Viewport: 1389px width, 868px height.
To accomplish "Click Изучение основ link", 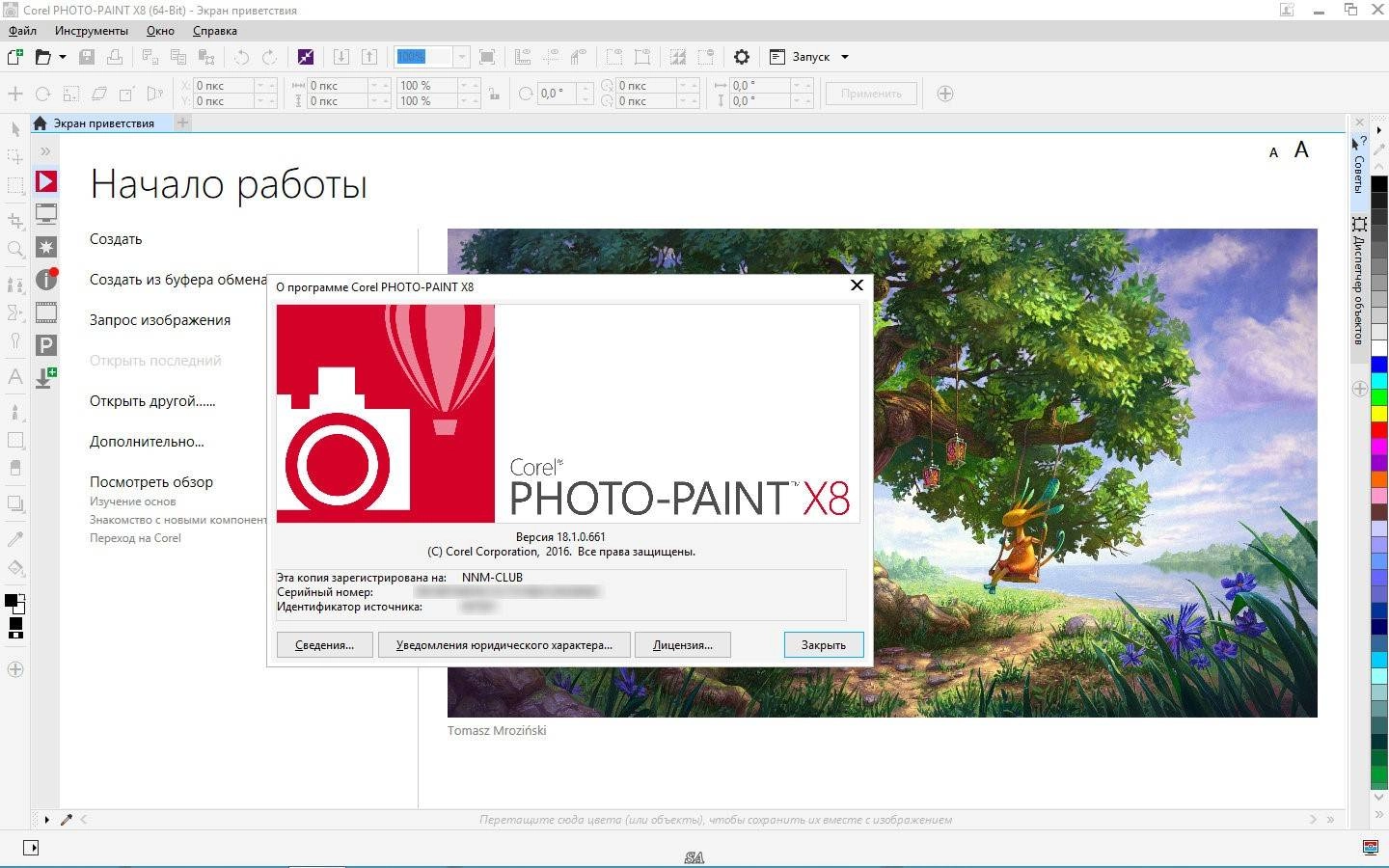I will [133, 502].
